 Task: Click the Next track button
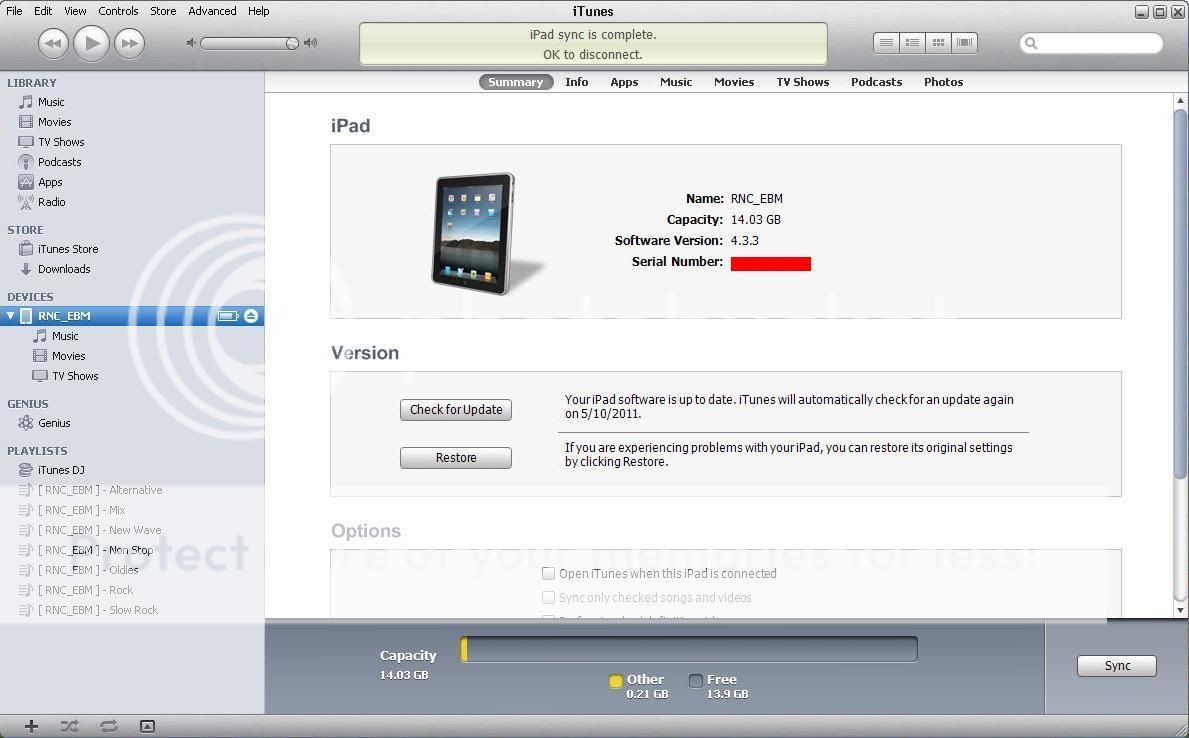(x=130, y=43)
